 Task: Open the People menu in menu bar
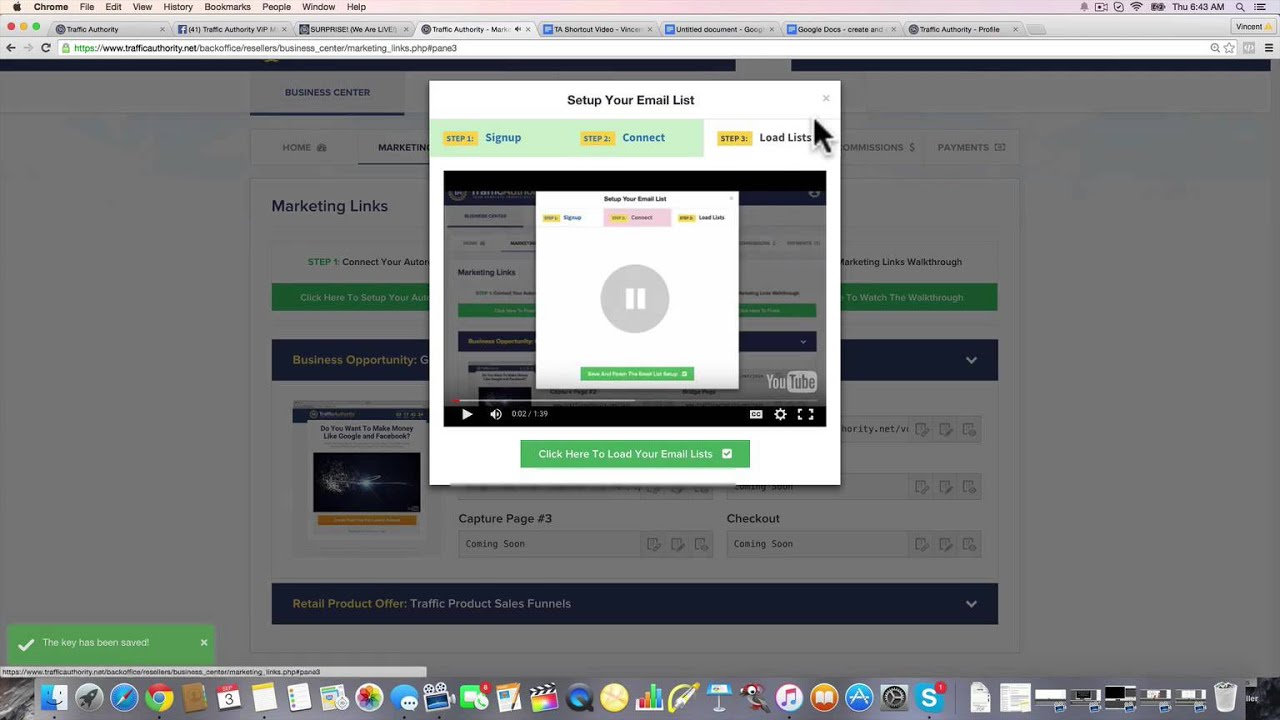276,7
